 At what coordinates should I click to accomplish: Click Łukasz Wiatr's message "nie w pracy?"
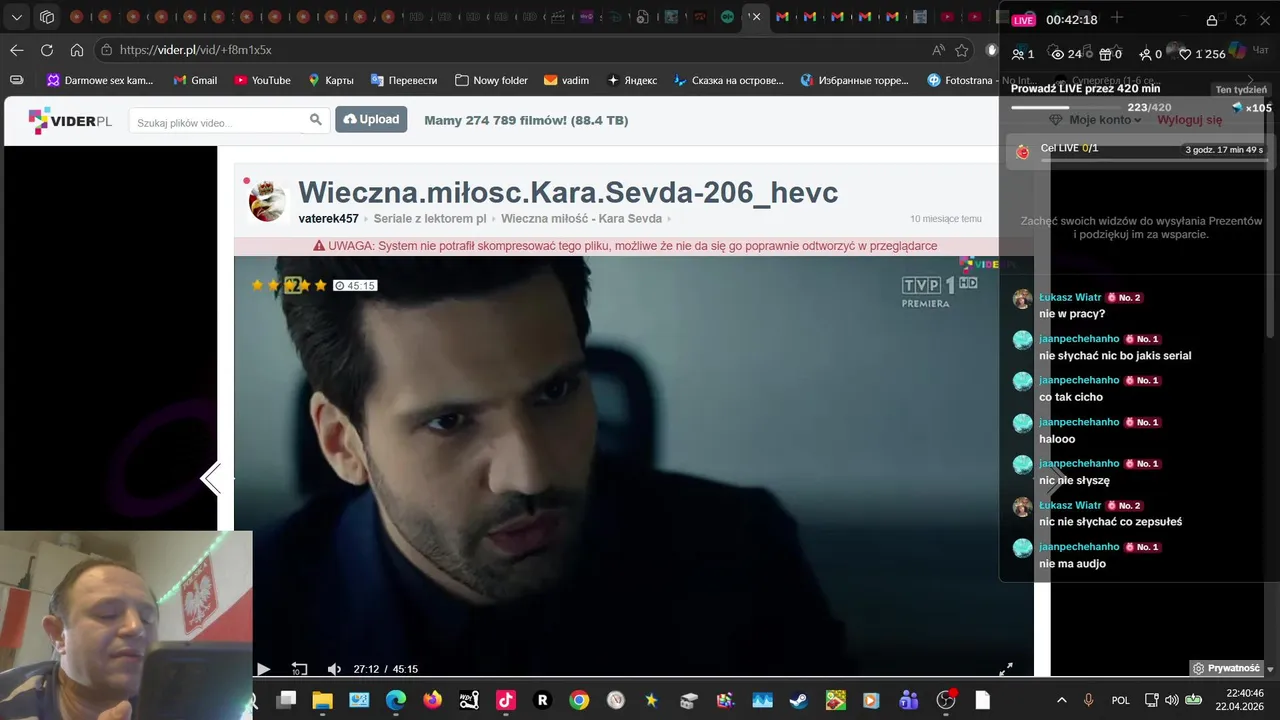coord(1072,314)
